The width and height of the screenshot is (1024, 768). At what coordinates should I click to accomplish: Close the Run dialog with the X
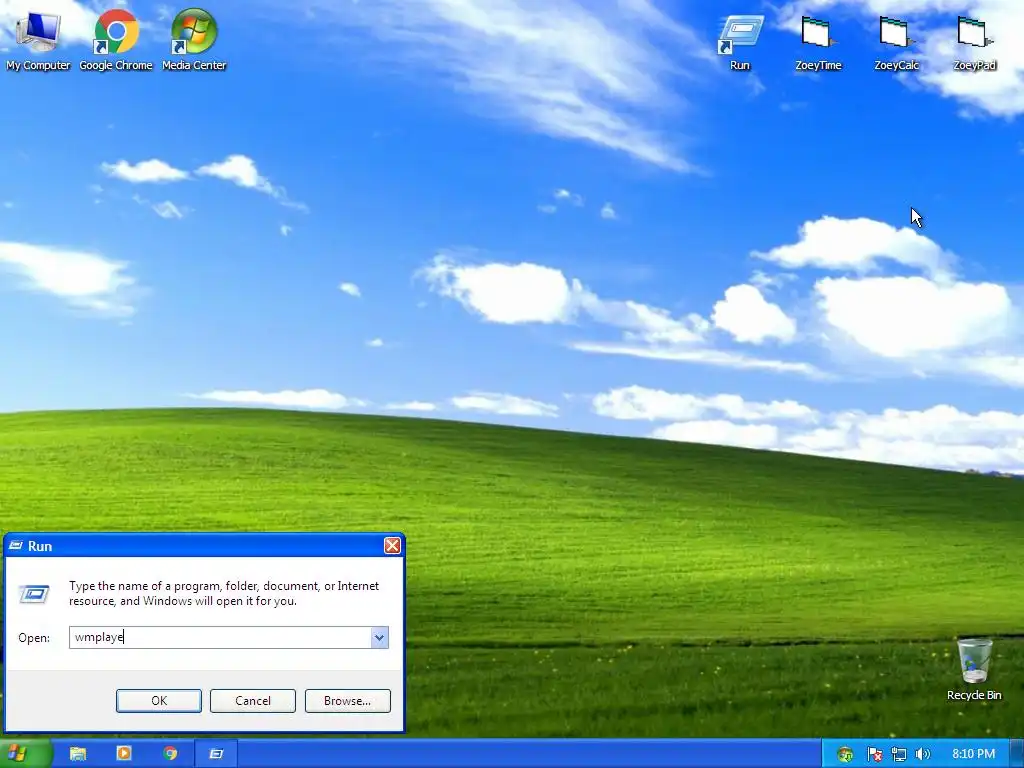392,545
